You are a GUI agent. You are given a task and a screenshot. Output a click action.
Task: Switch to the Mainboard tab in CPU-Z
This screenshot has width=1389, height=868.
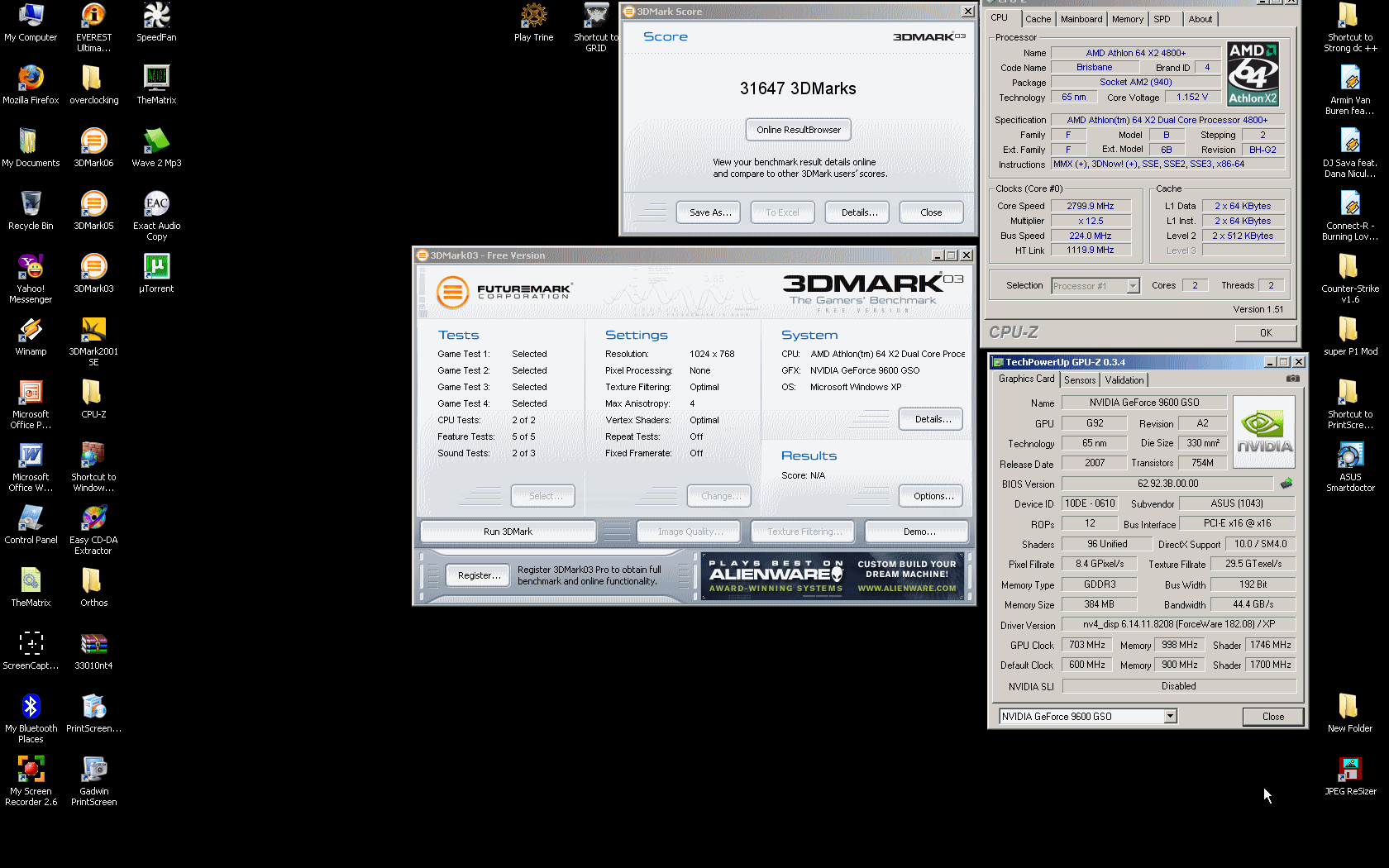point(1081,19)
